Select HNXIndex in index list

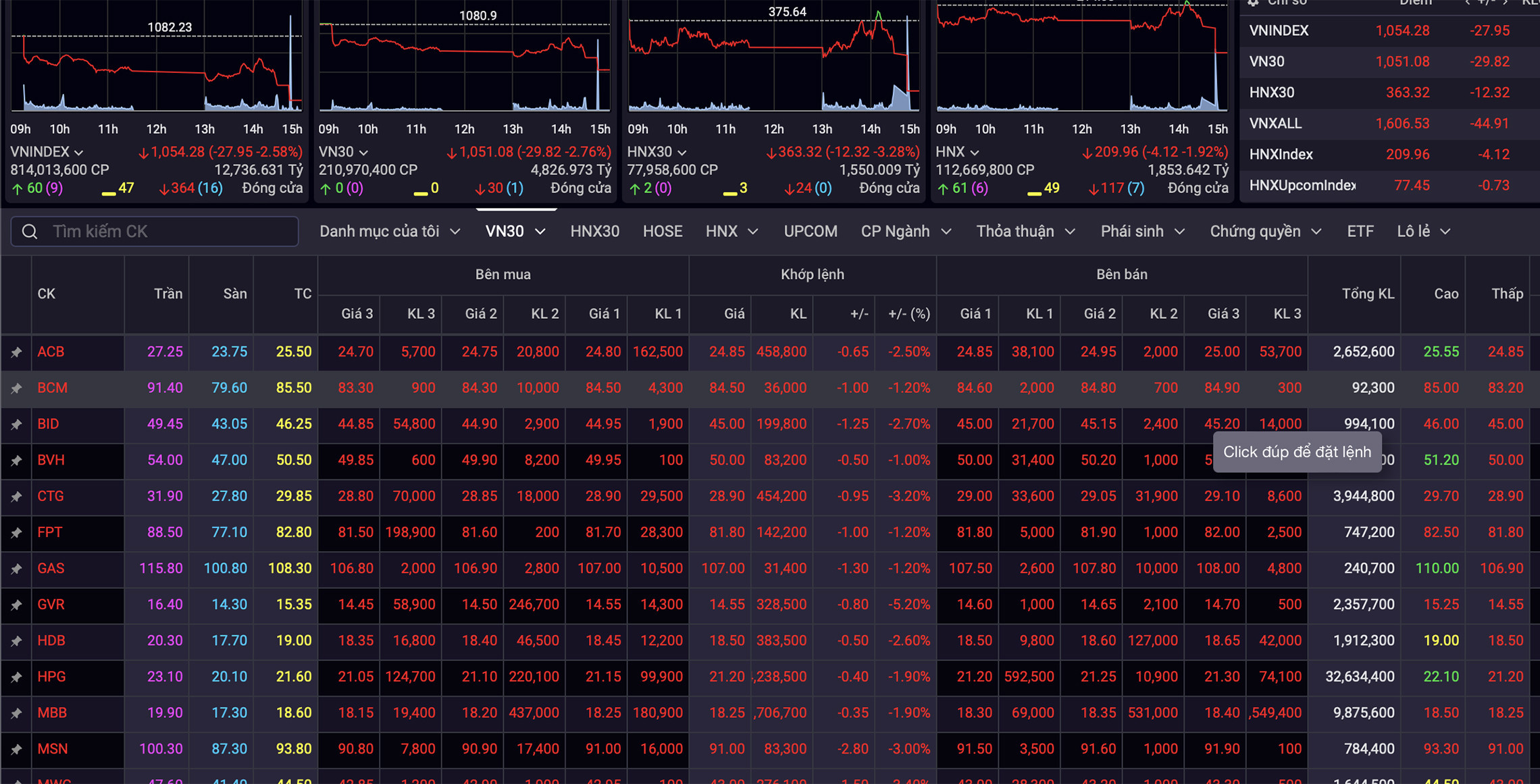click(1281, 155)
